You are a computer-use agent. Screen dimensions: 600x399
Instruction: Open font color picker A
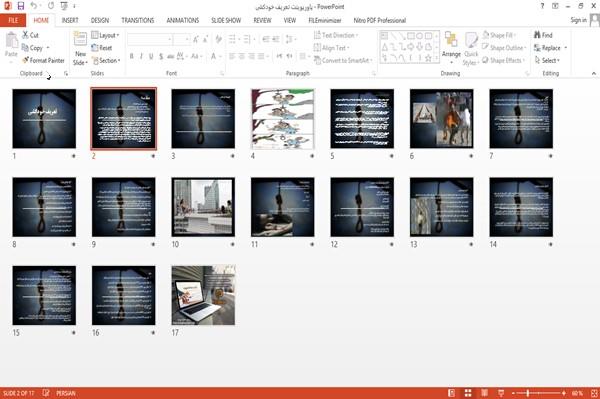[213, 56]
